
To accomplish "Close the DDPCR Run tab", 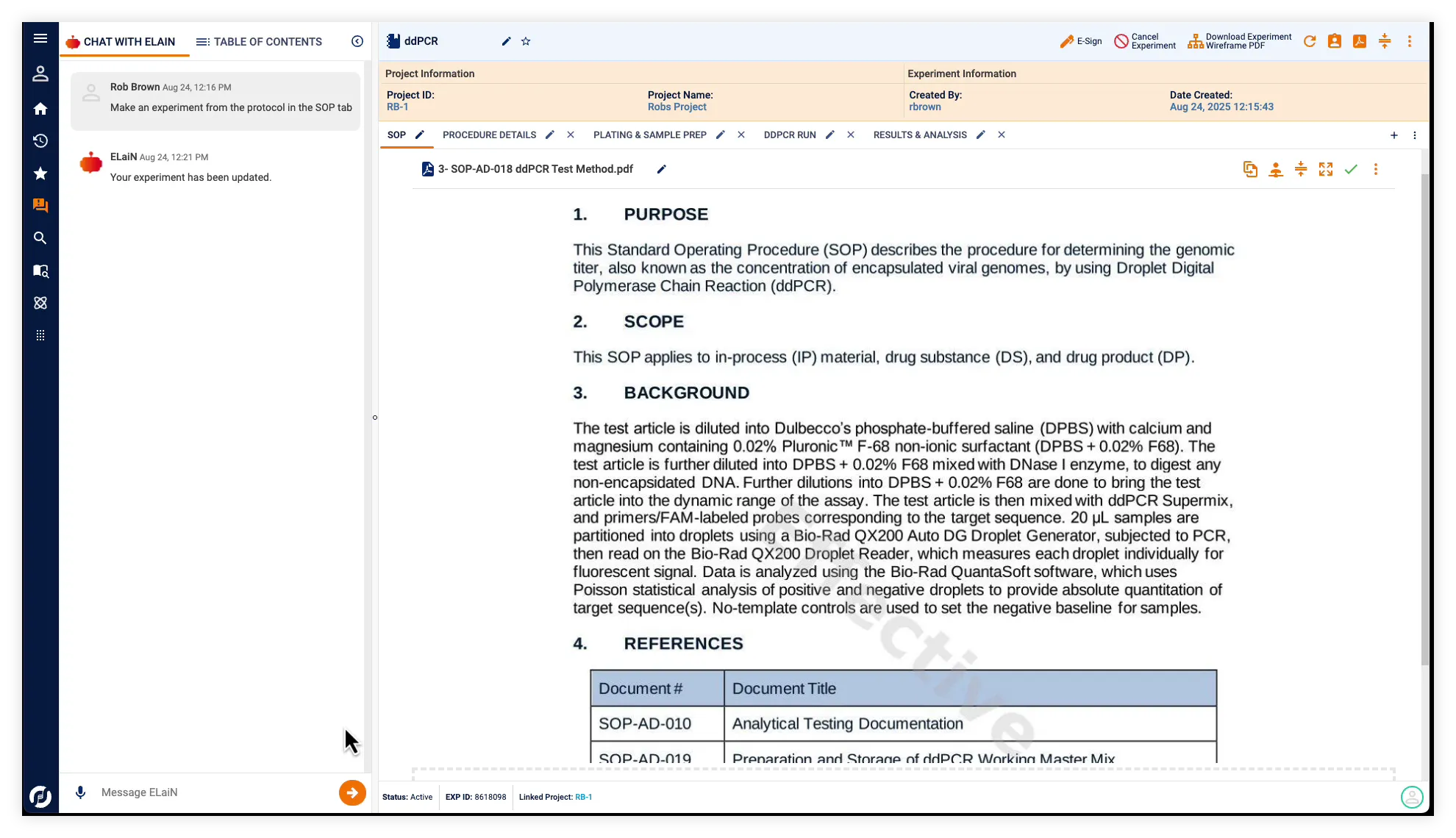I will [851, 135].
